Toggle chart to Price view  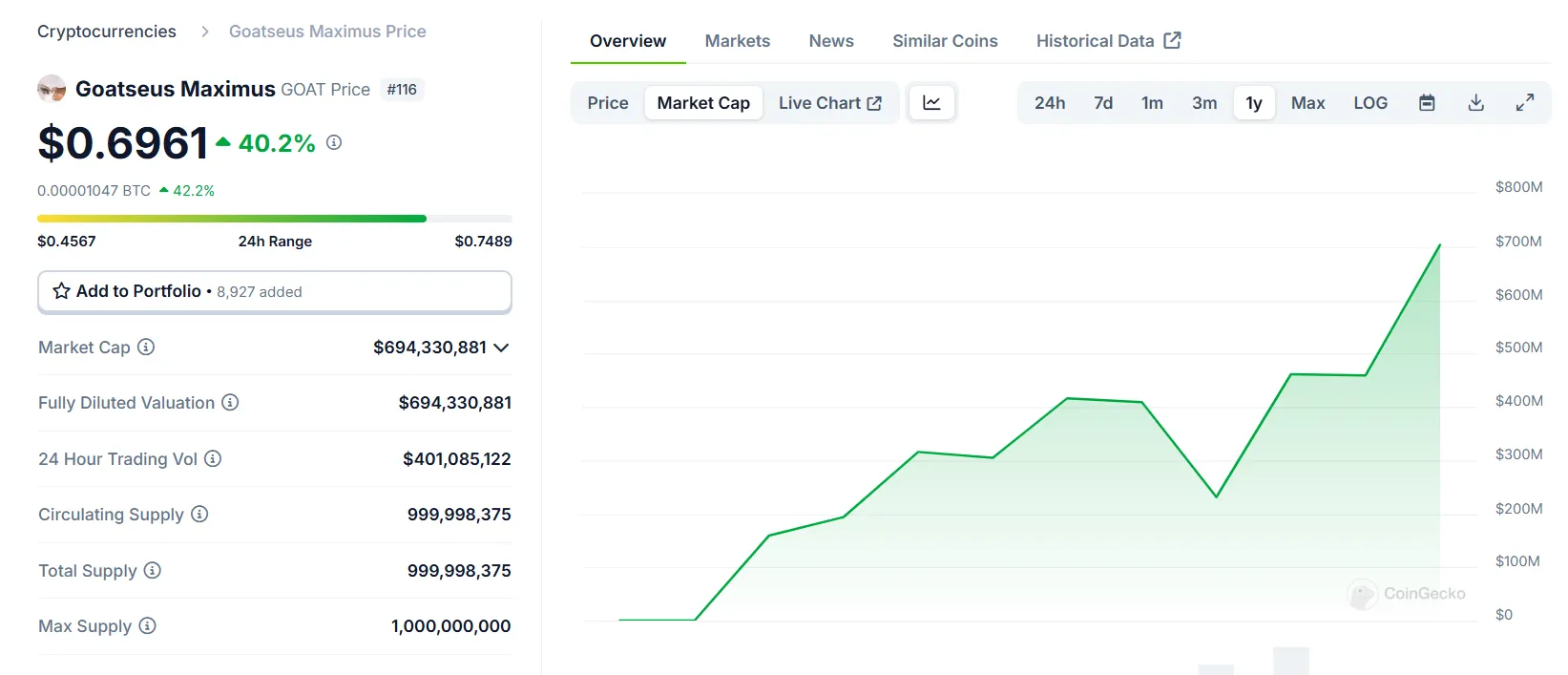[x=608, y=103]
